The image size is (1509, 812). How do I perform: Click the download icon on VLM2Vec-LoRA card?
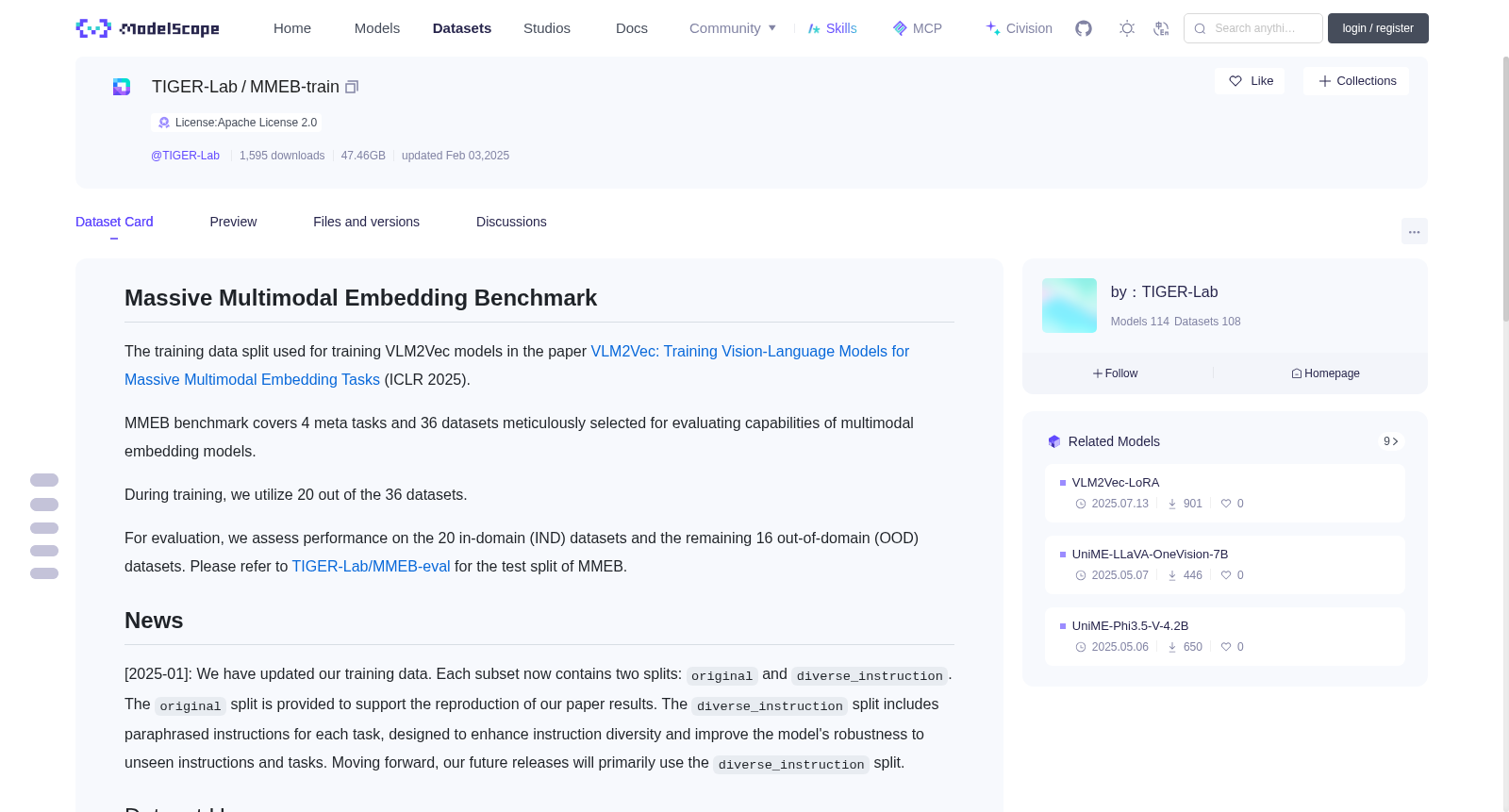(x=1172, y=504)
